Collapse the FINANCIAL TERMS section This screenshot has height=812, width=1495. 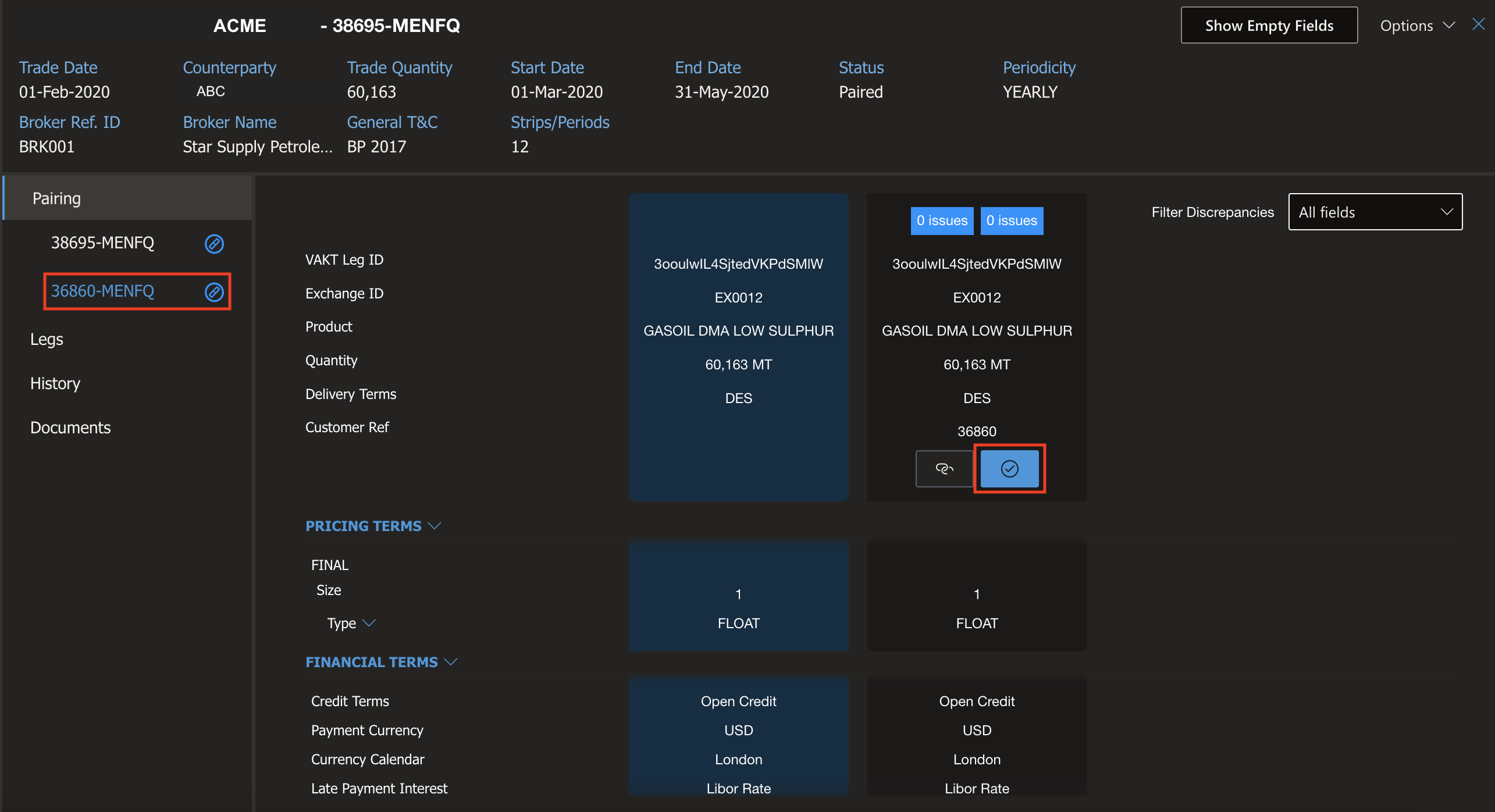pos(451,662)
